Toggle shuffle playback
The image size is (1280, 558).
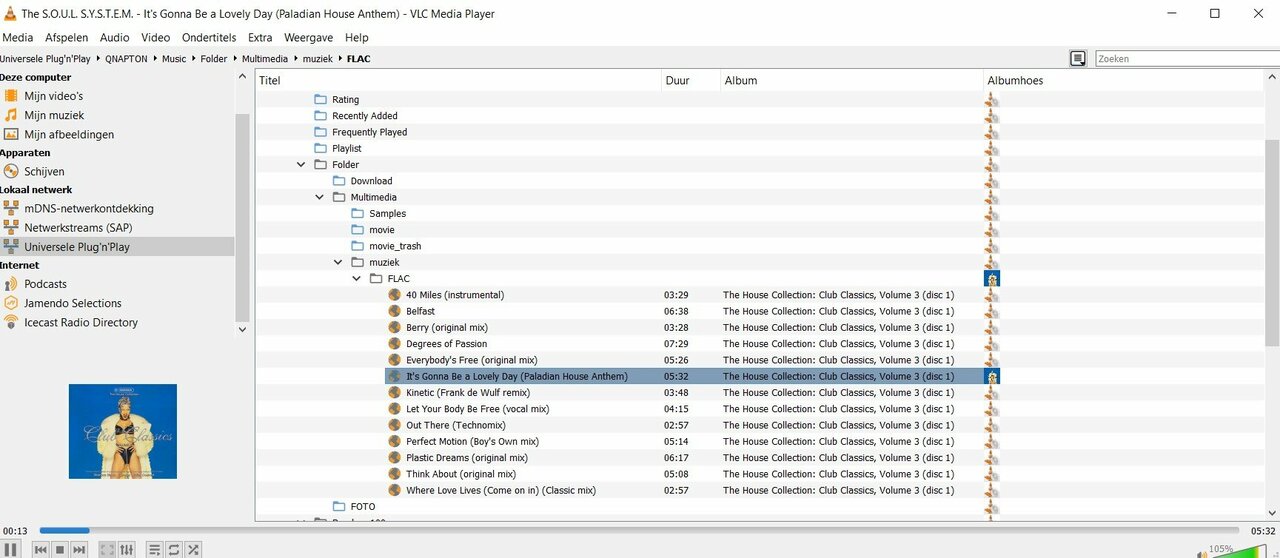[x=193, y=549]
